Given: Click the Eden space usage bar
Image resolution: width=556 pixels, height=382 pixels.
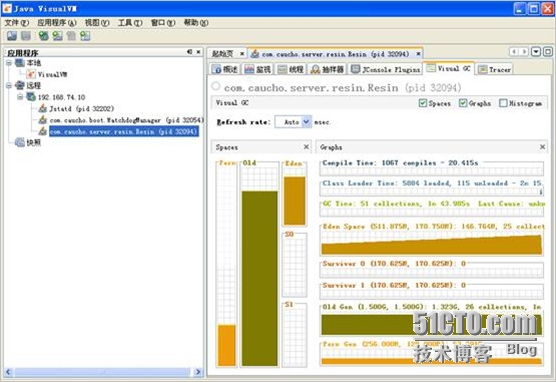Looking at the screenshot, I should pos(294,201).
